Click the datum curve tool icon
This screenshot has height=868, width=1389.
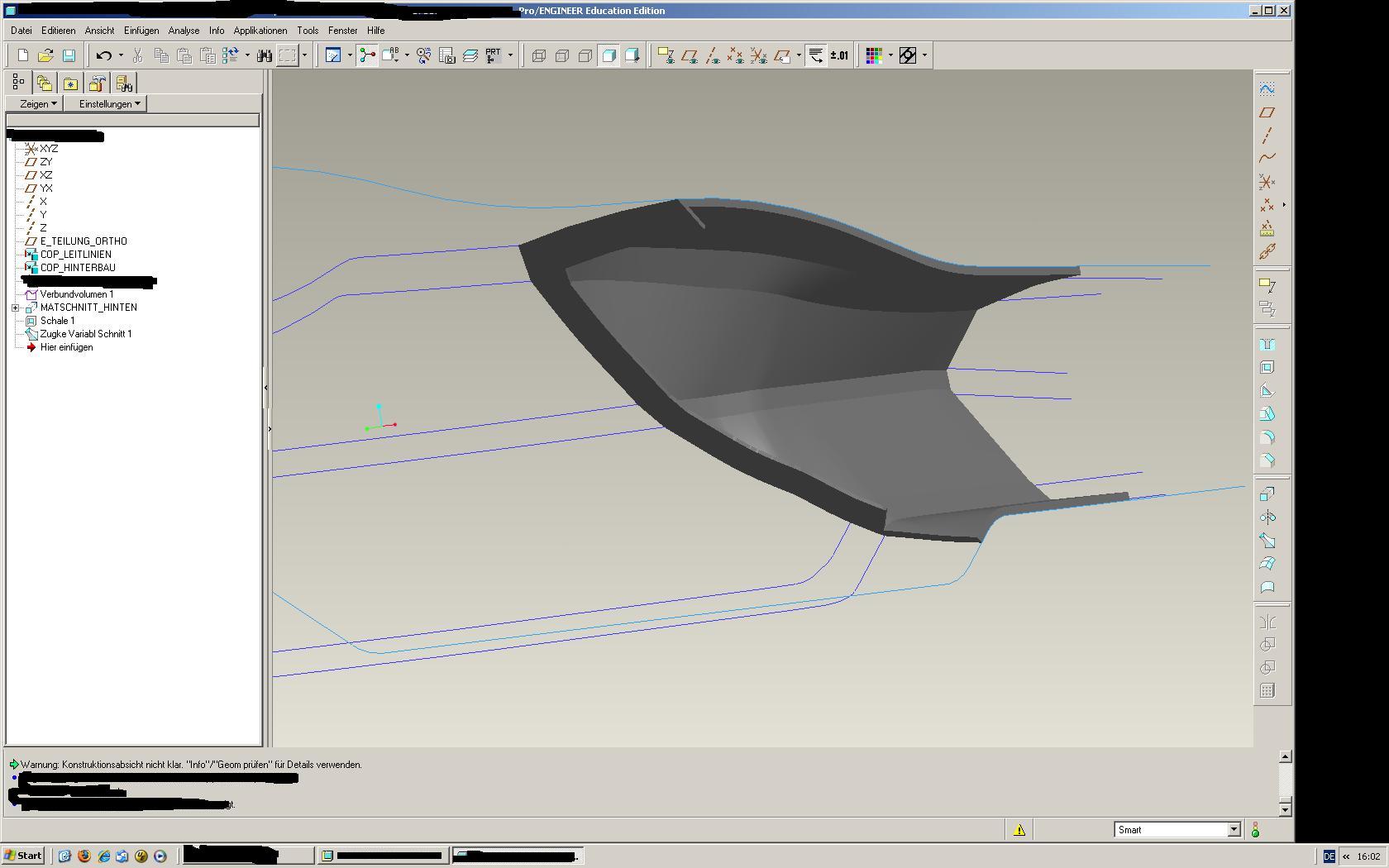click(1267, 158)
